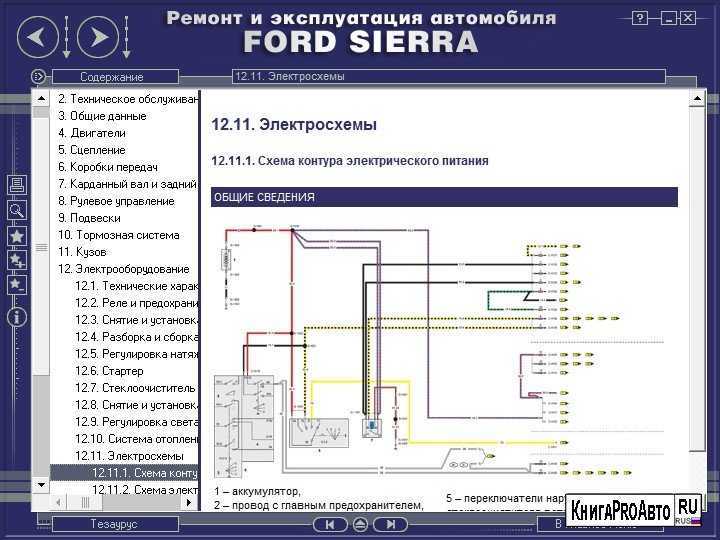
Task: Click contents horizontal scrollbar thumb
Action: [85, 502]
